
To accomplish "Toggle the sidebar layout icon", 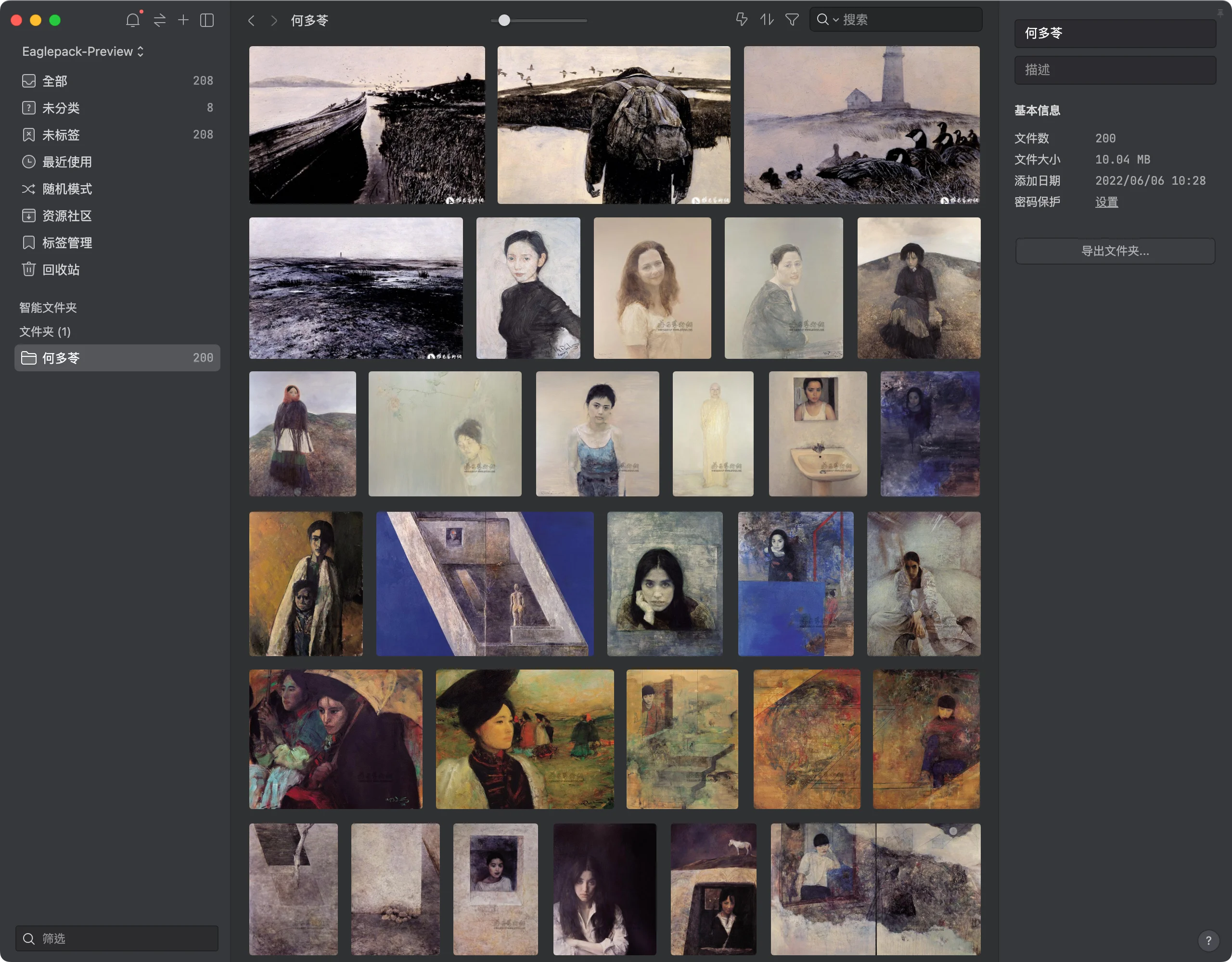I will [207, 20].
